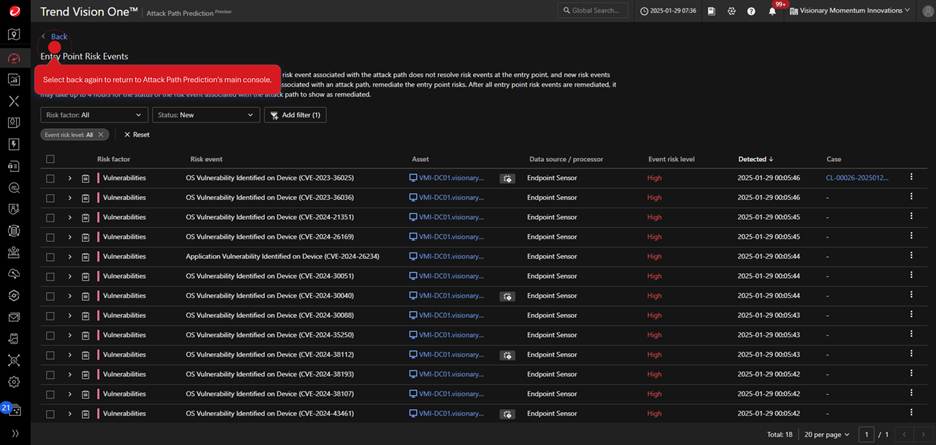Click the clipboard icon in CVE-2024-26234 row
The height and width of the screenshot is (445, 936).
[x=85, y=256]
